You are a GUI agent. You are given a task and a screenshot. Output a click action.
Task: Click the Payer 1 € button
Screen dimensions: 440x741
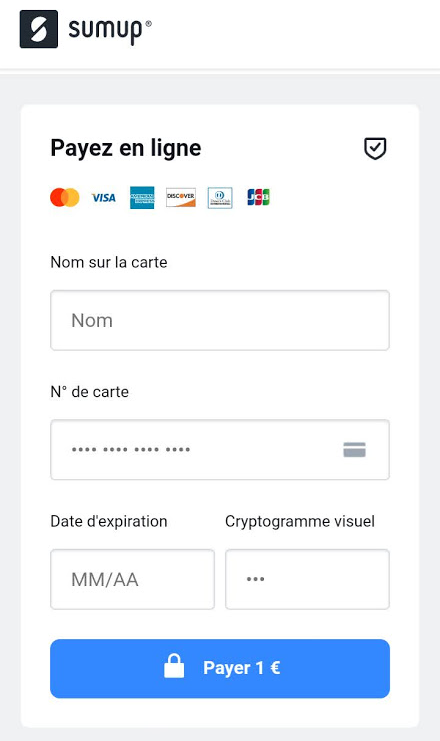(x=220, y=668)
